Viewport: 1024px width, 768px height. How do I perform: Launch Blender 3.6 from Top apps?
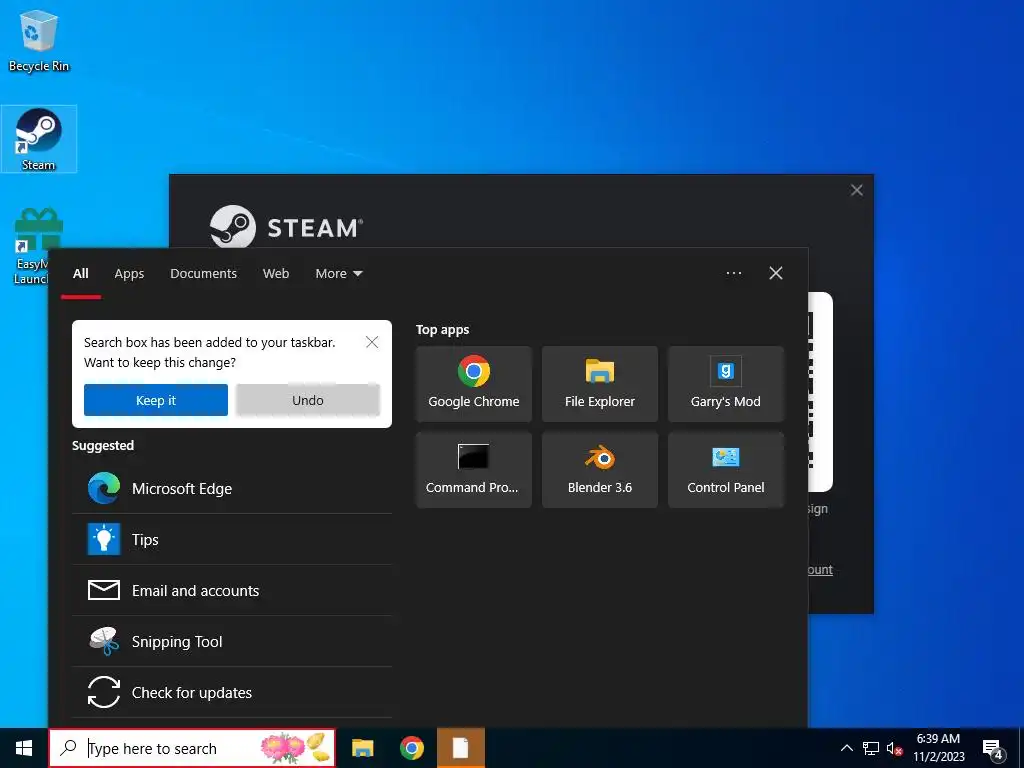(x=600, y=470)
